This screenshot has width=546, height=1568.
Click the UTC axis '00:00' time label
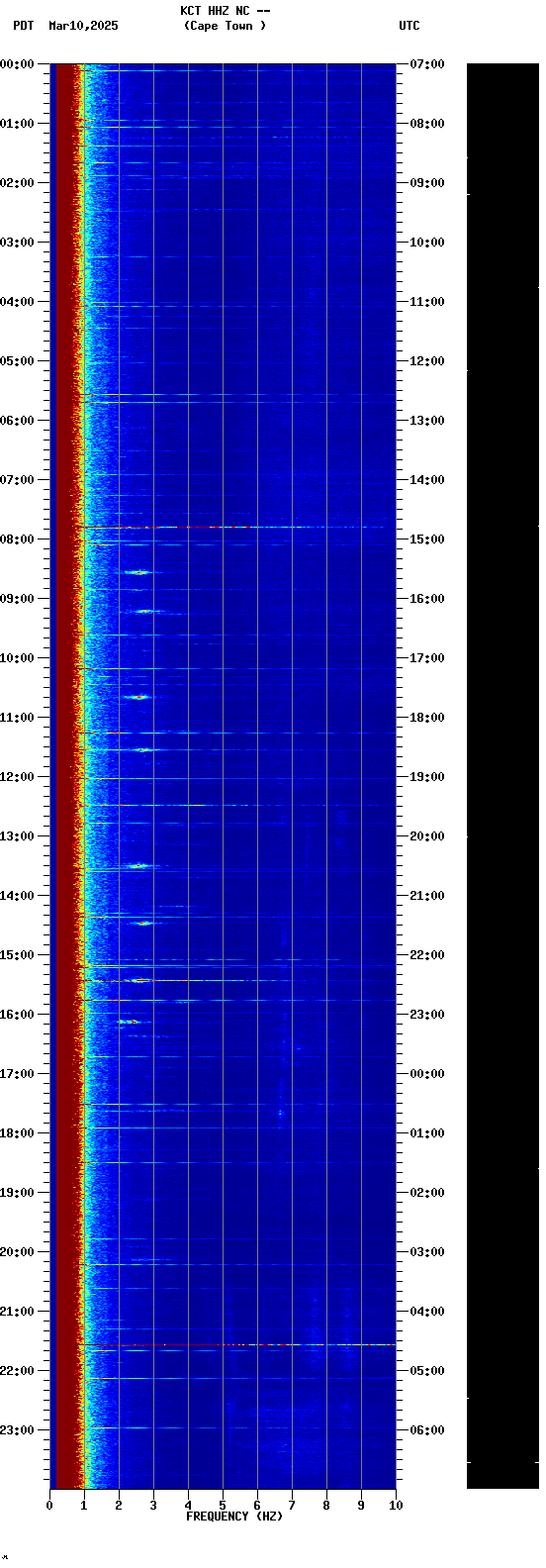pyautogui.click(x=427, y=1074)
